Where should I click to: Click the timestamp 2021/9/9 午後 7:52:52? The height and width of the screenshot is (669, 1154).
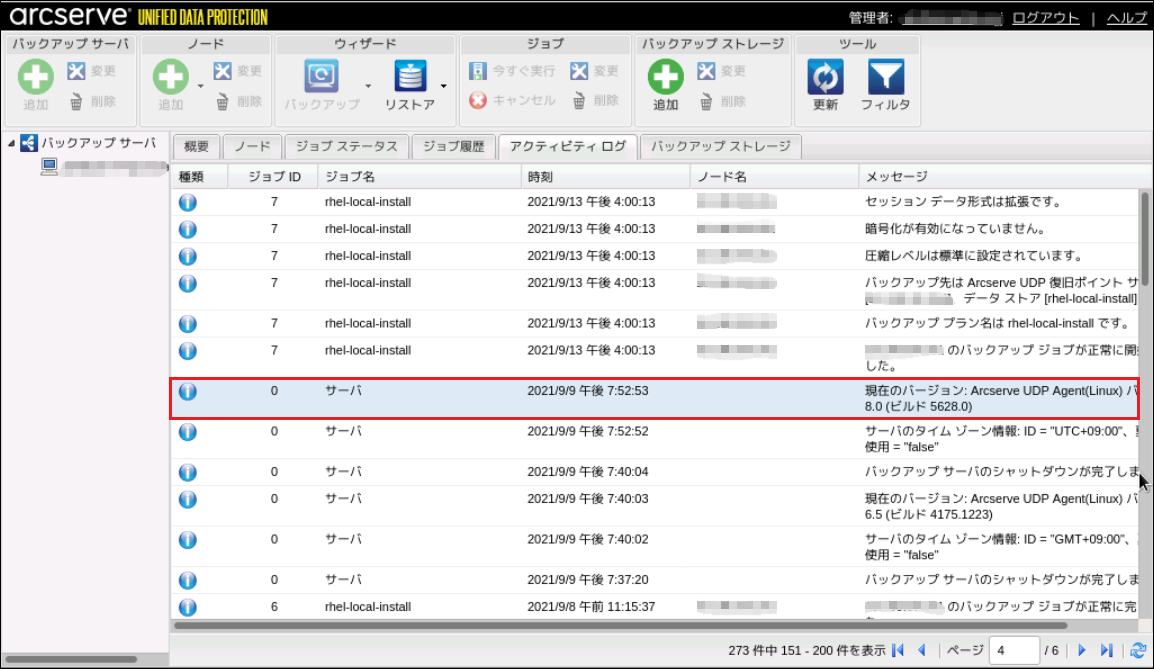587,431
